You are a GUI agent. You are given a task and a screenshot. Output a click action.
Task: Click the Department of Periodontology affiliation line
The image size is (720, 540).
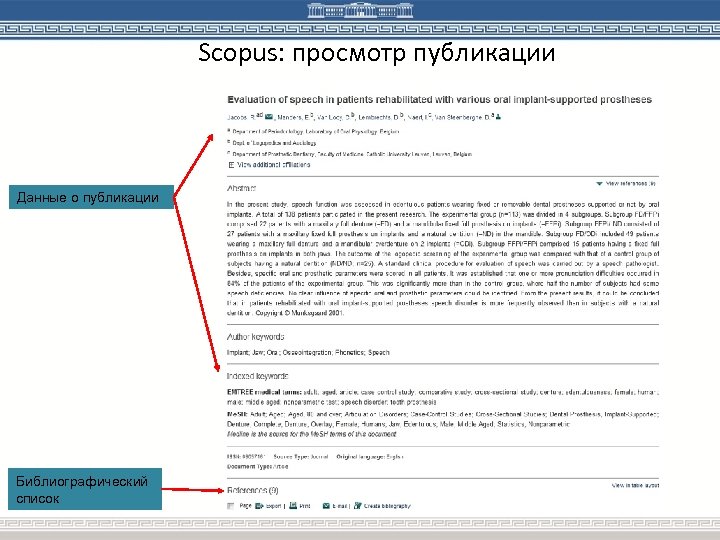313,132
